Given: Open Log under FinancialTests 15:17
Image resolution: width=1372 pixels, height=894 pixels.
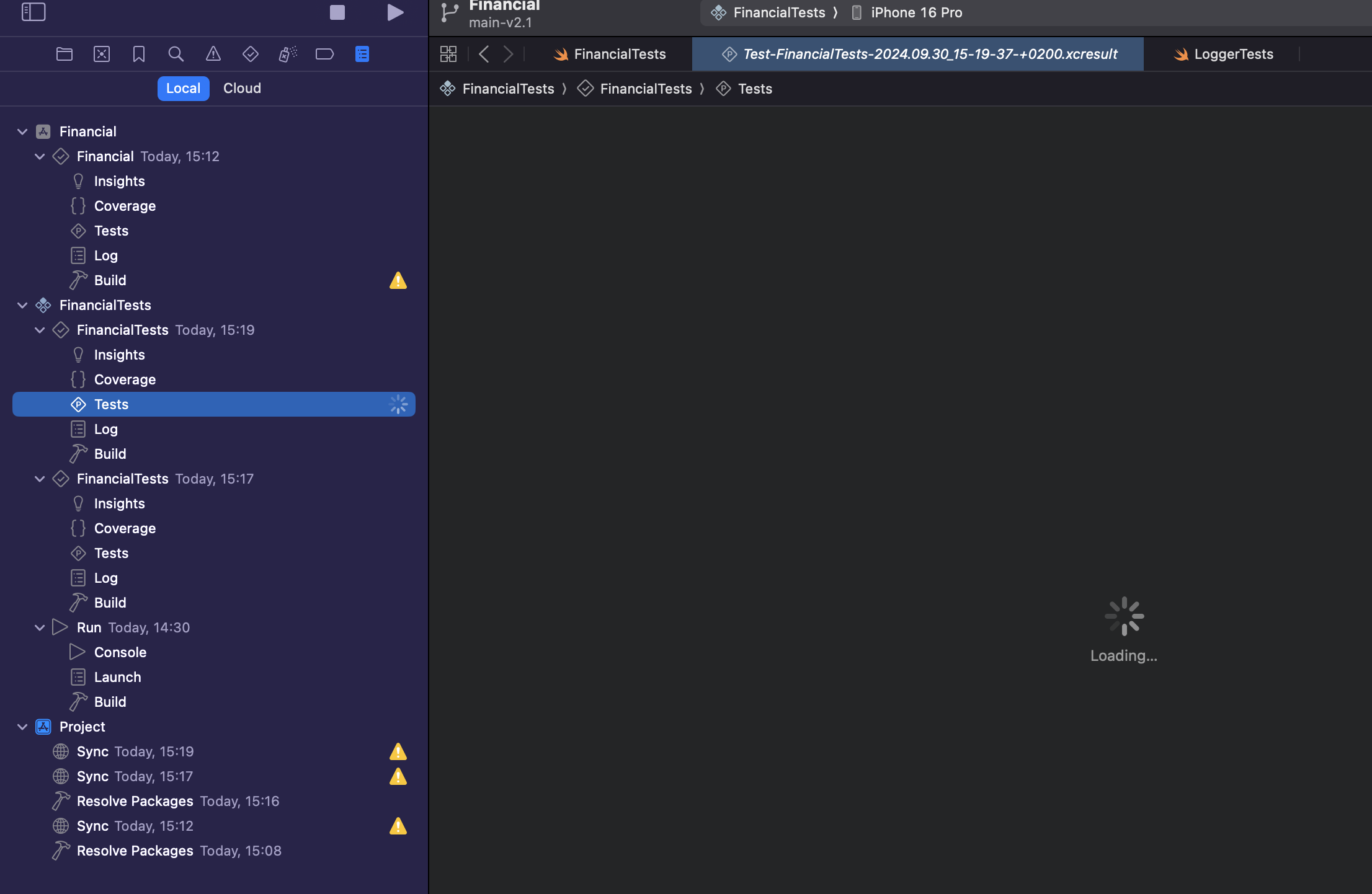Looking at the screenshot, I should [x=214, y=578].
